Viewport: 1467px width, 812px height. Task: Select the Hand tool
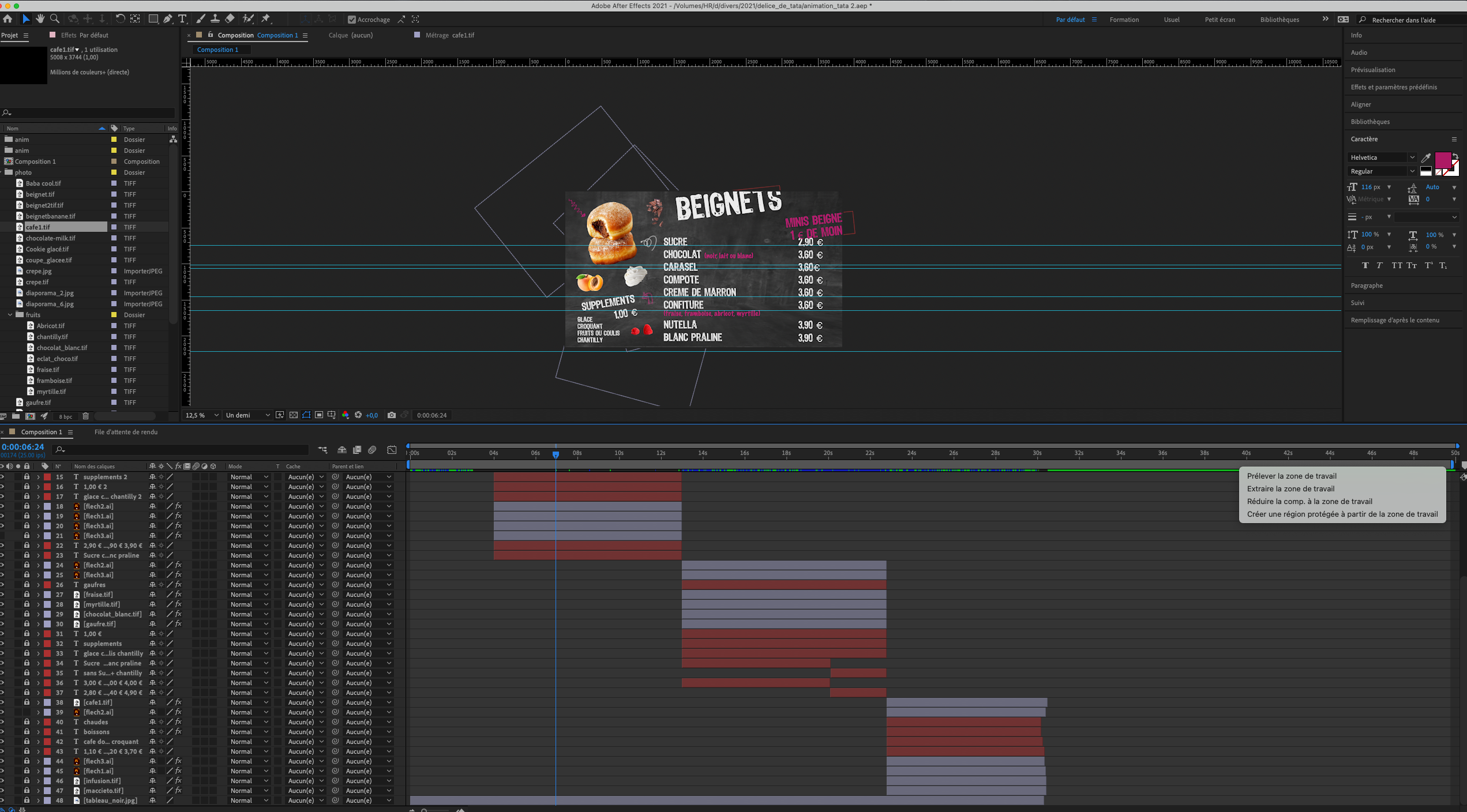click(x=40, y=19)
